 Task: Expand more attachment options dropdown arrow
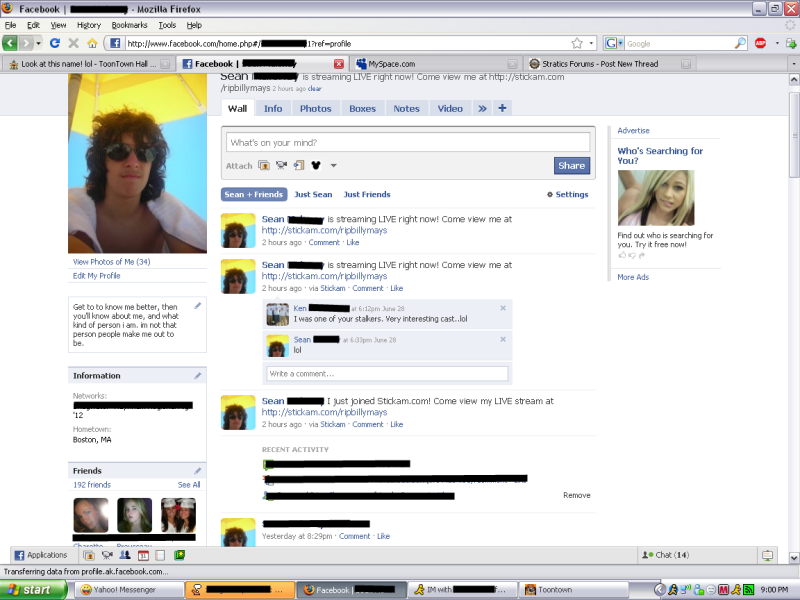(x=334, y=165)
